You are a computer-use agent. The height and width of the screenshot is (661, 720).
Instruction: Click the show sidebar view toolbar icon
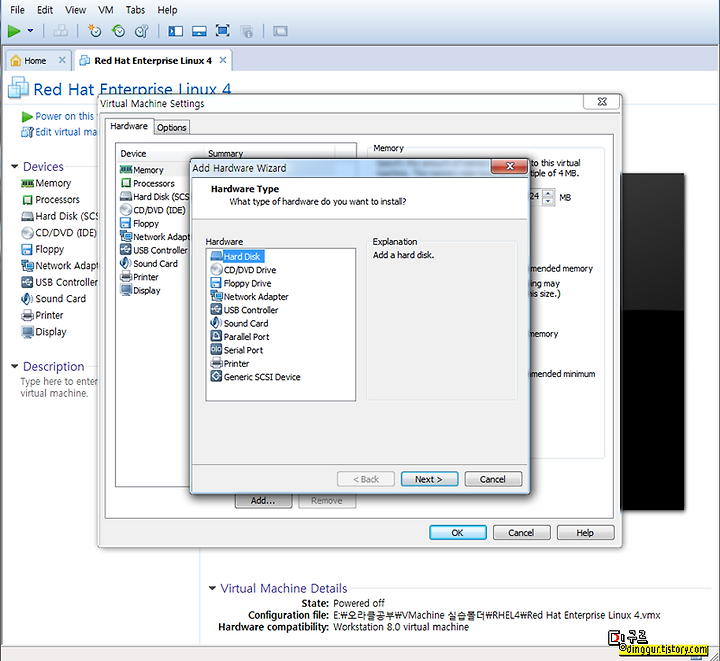point(175,31)
